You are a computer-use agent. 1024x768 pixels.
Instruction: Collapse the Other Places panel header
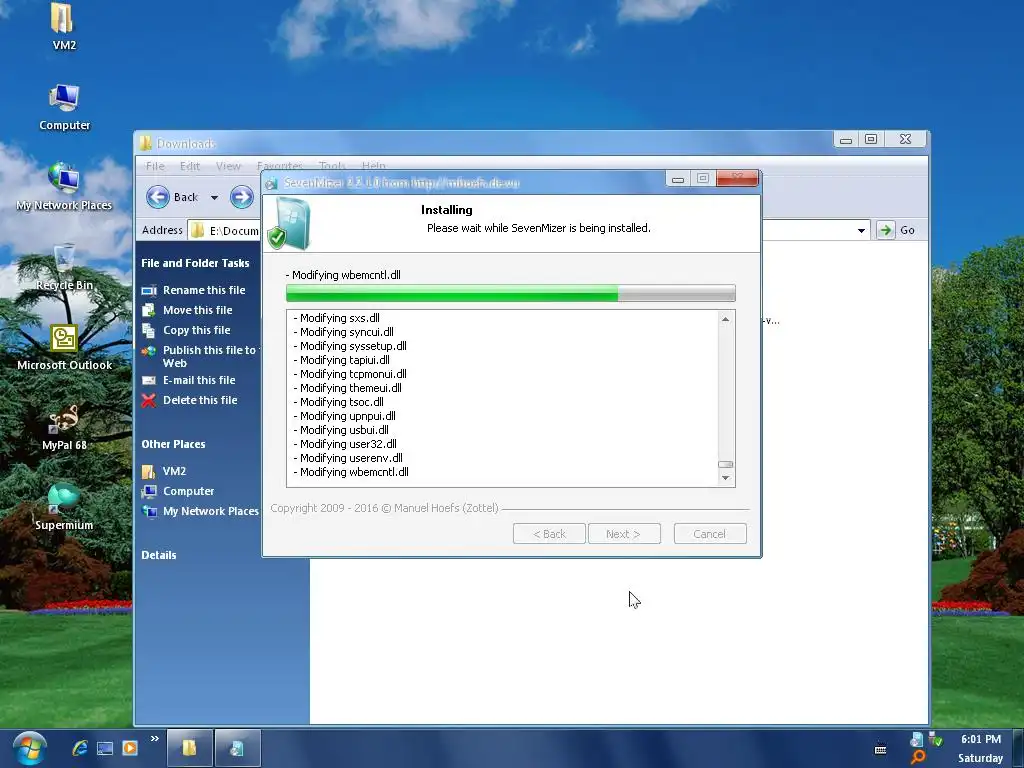pos(173,444)
